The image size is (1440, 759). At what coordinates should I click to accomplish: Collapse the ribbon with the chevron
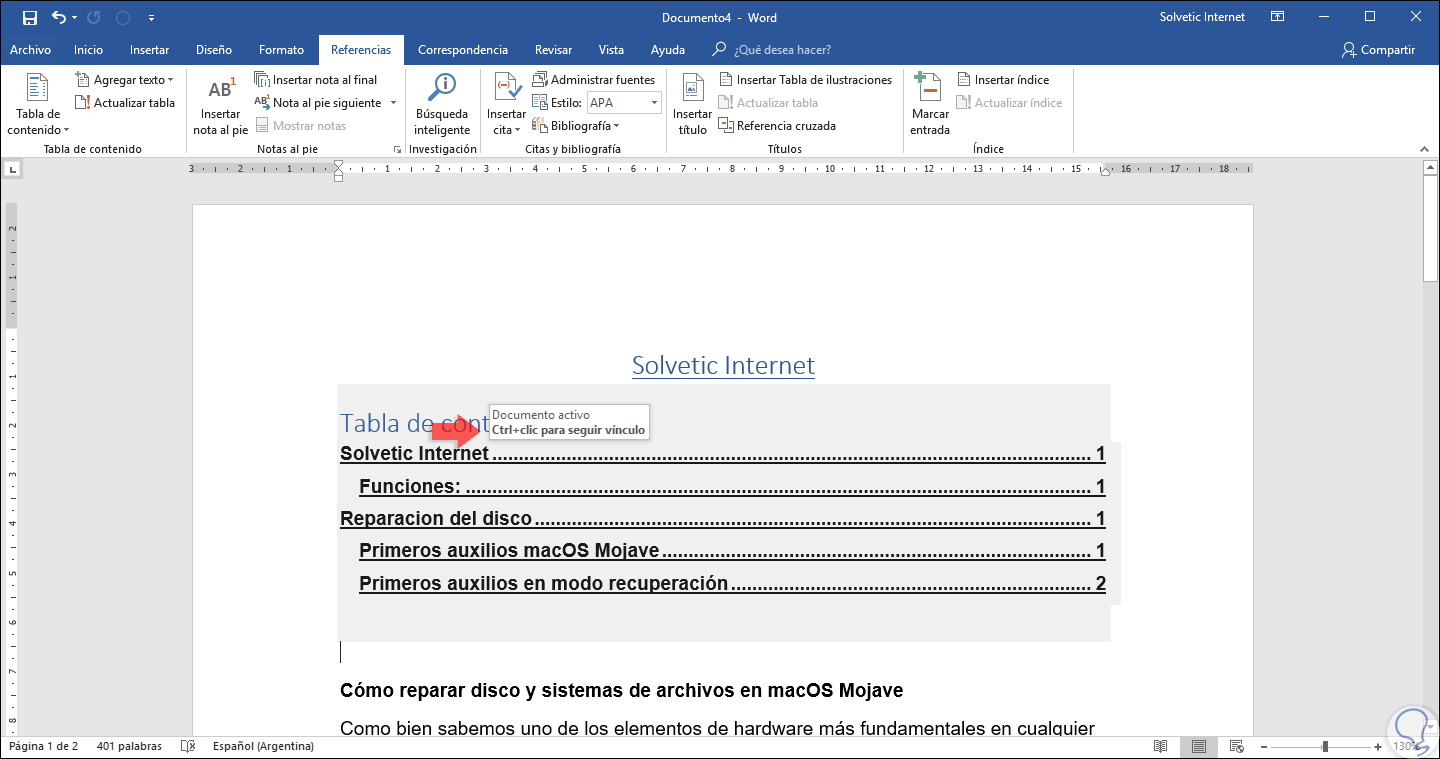tap(1425, 150)
